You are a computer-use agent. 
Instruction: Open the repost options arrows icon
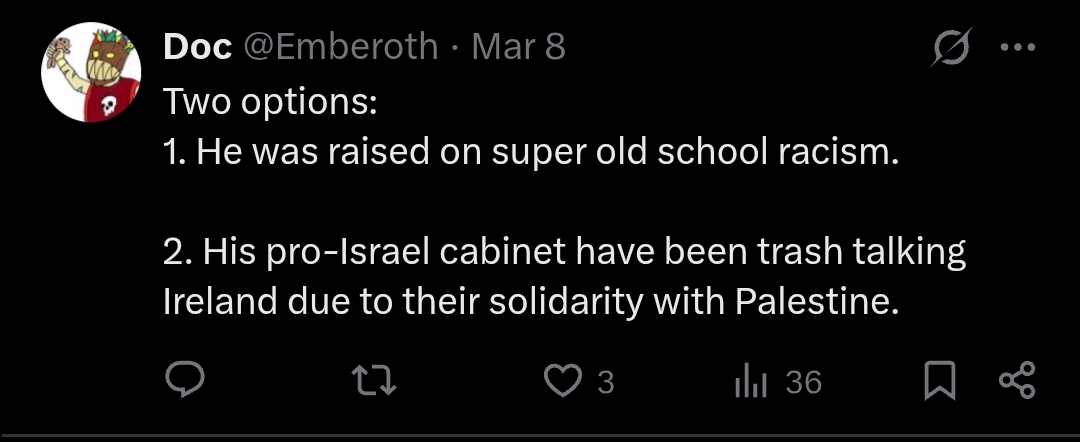click(x=374, y=381)
